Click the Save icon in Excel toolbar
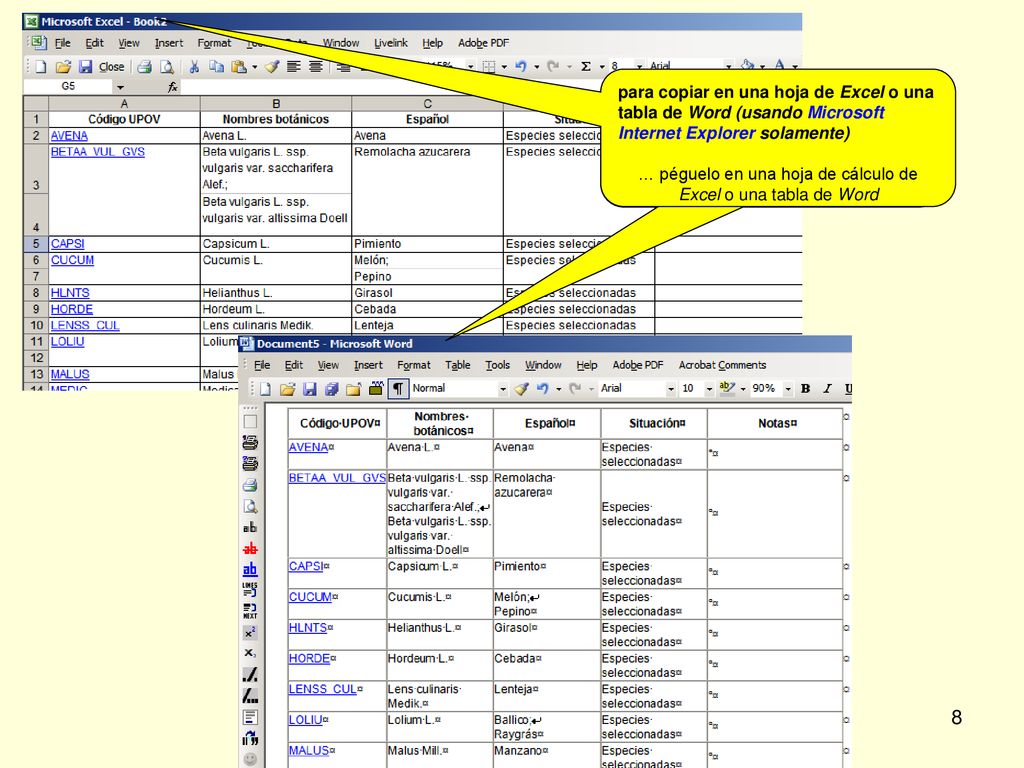Viewport: 1024px width, 768px height. [85, 67]
